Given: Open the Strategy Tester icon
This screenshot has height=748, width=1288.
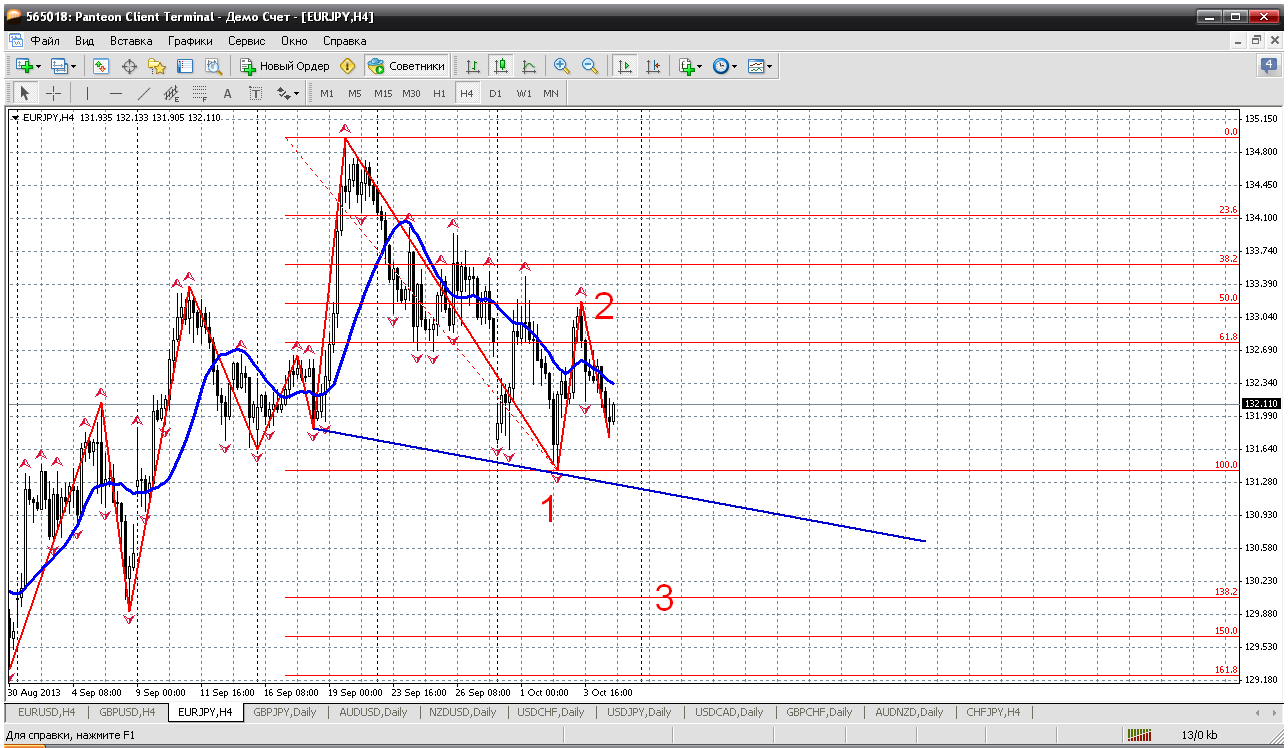Looking at the screenshot, I should click(x=213, y=66).
